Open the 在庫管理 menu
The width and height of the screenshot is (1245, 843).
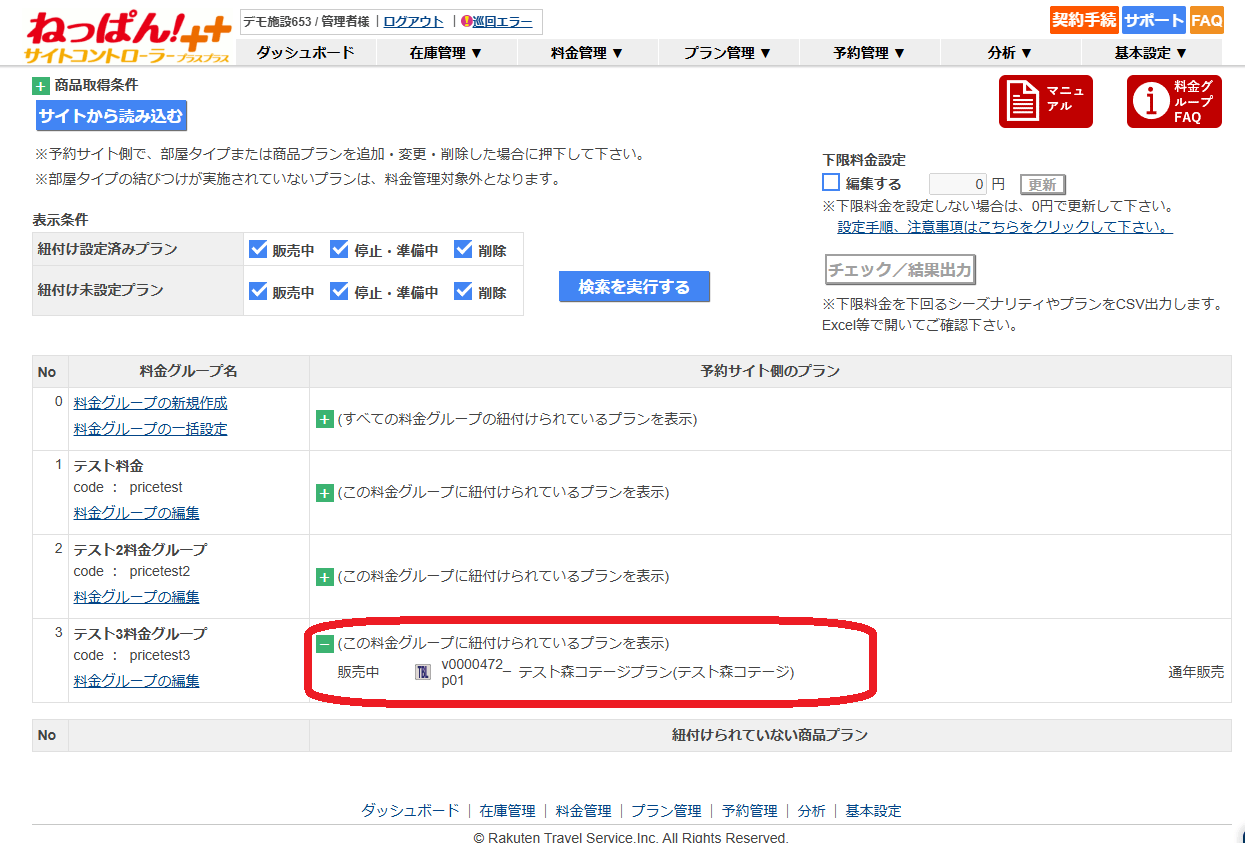click(446, 53)
